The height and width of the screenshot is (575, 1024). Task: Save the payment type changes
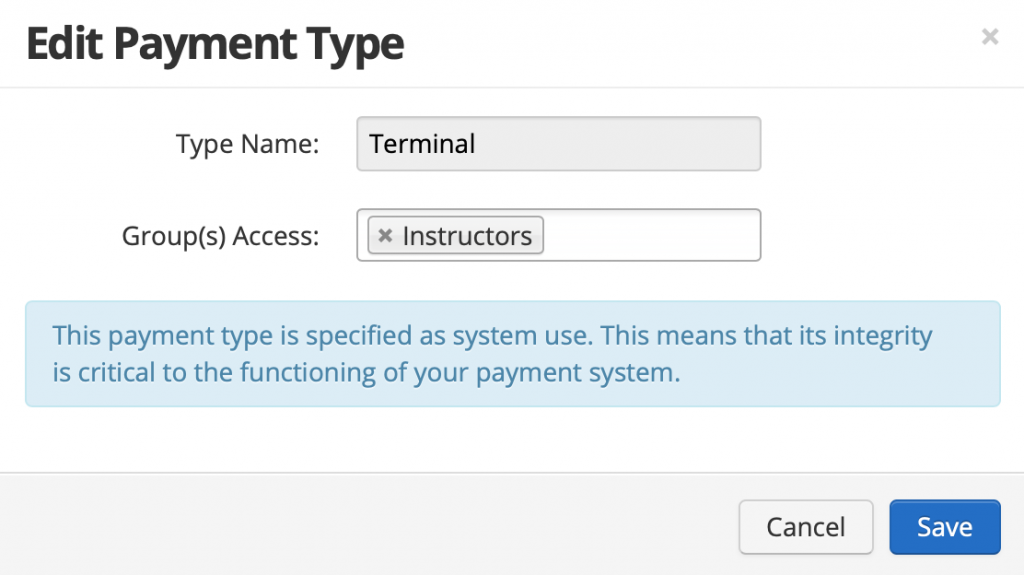click(x=944, y=527)
